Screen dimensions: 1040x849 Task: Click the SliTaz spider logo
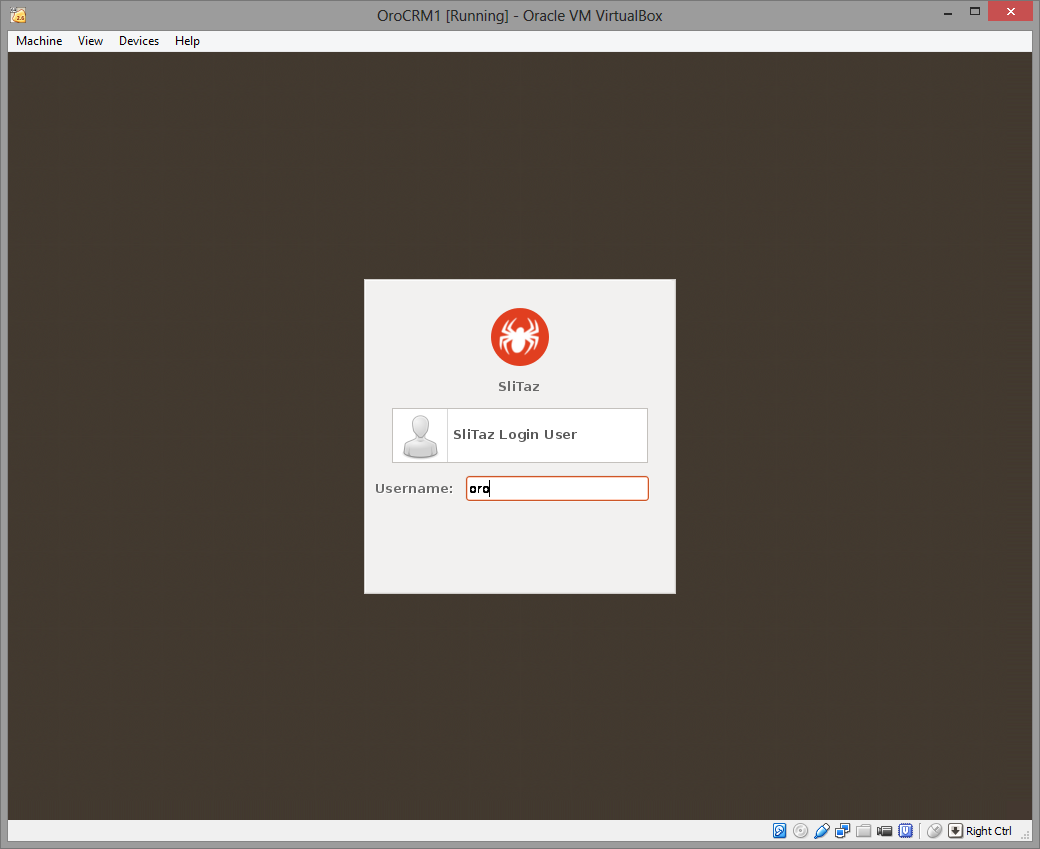[x=520, y=337]
